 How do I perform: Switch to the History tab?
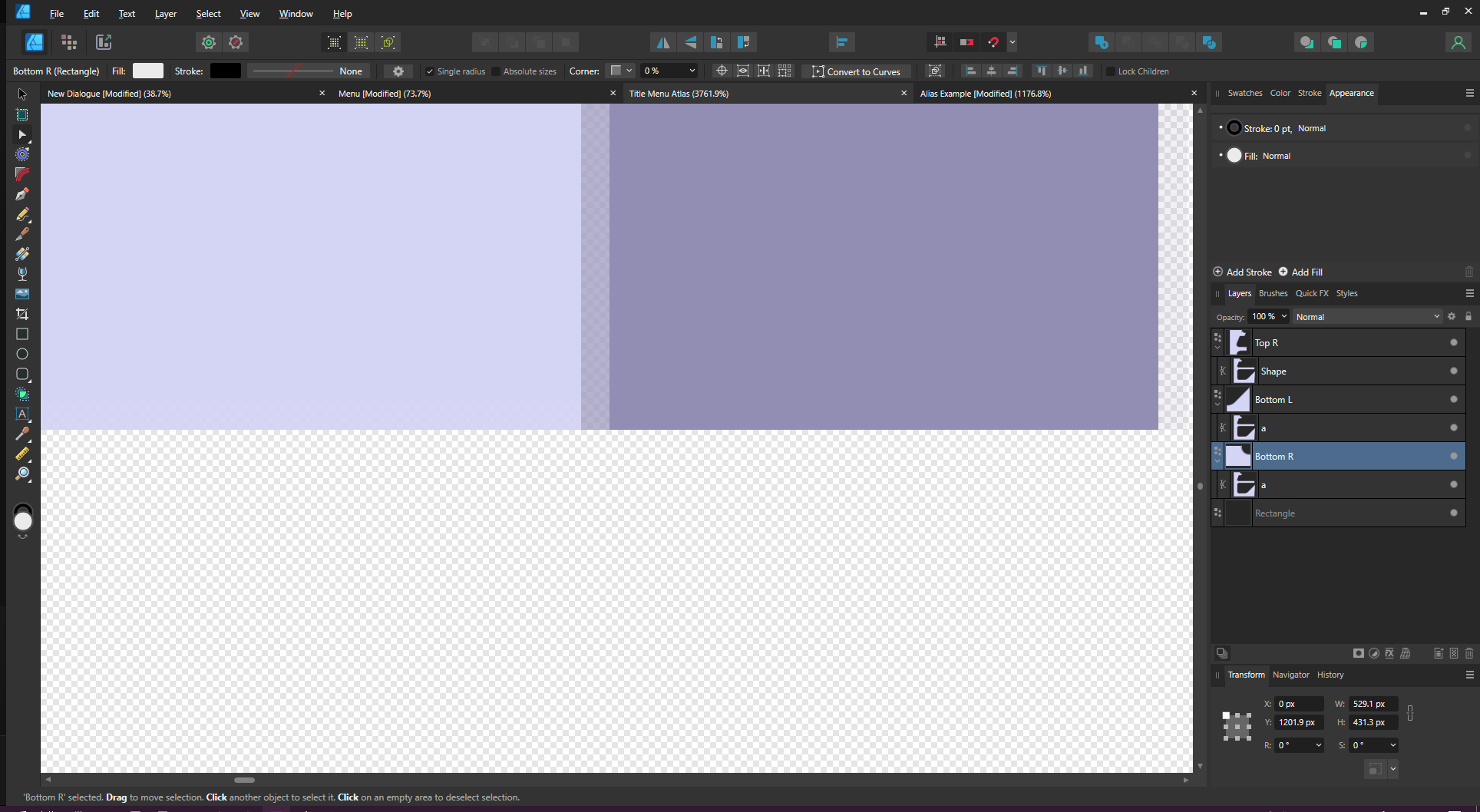click(x=1330, y=675)
